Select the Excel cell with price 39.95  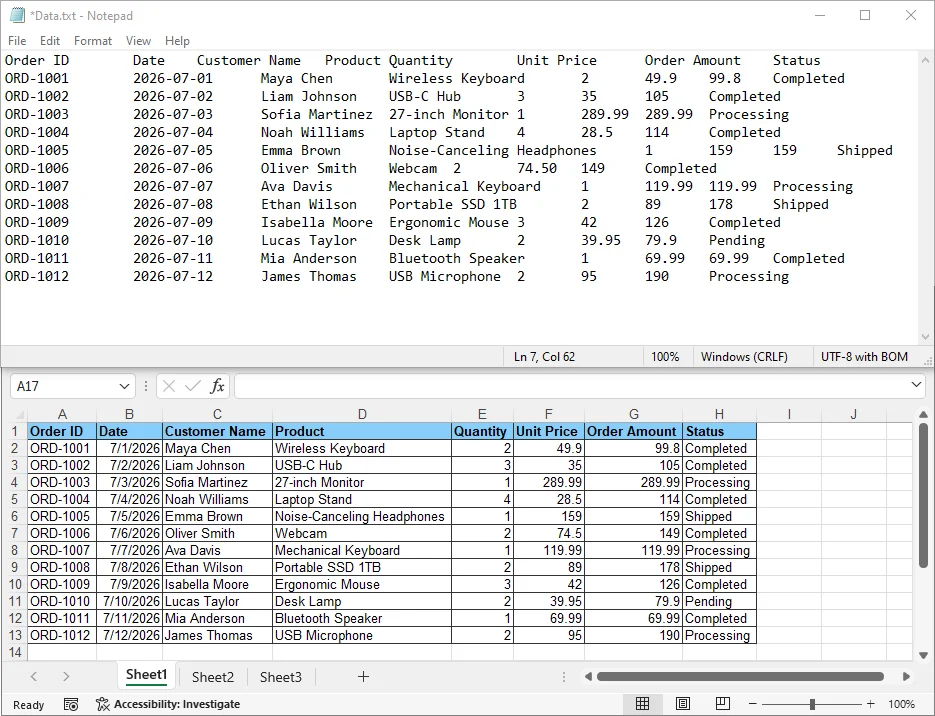(x=549, y=602)
